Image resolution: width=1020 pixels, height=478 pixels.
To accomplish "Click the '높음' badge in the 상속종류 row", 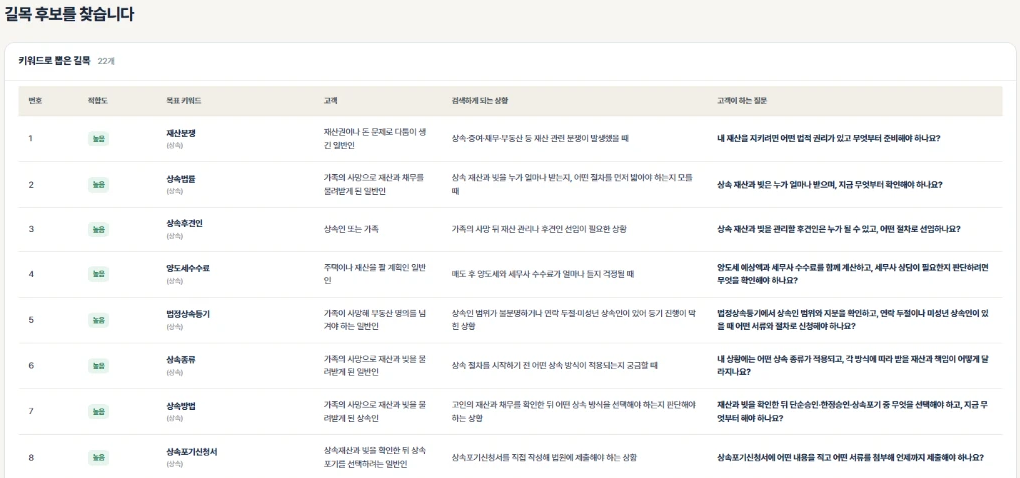I will pyautogui.click(x=98, y=365).
